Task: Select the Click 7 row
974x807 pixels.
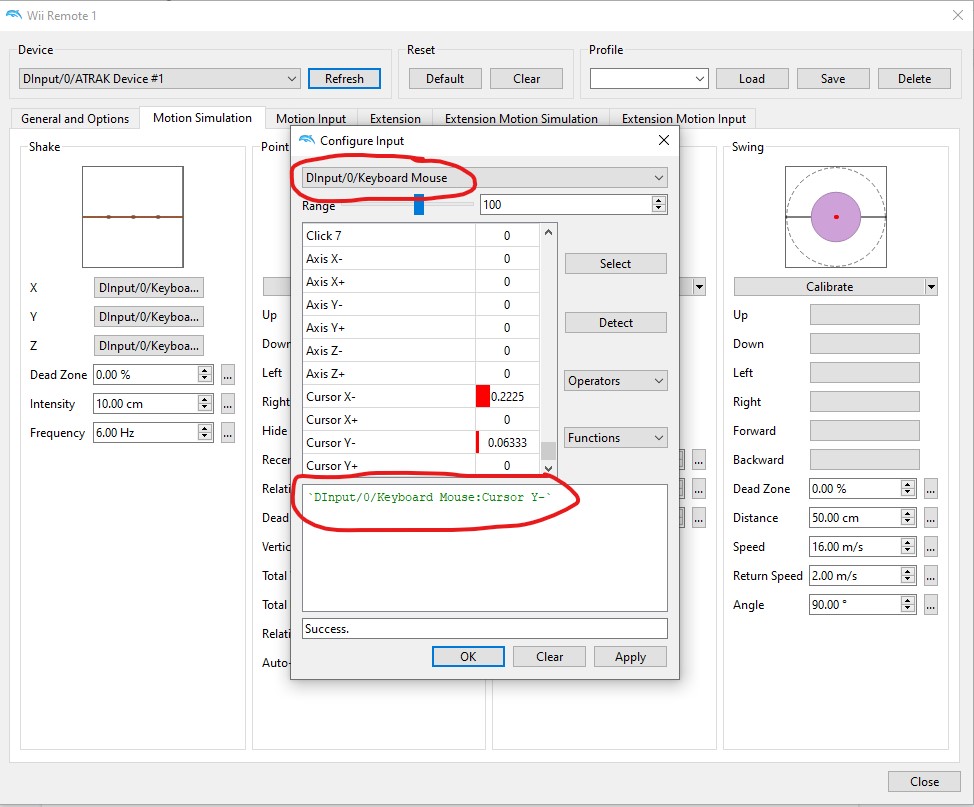Action: 421,235
